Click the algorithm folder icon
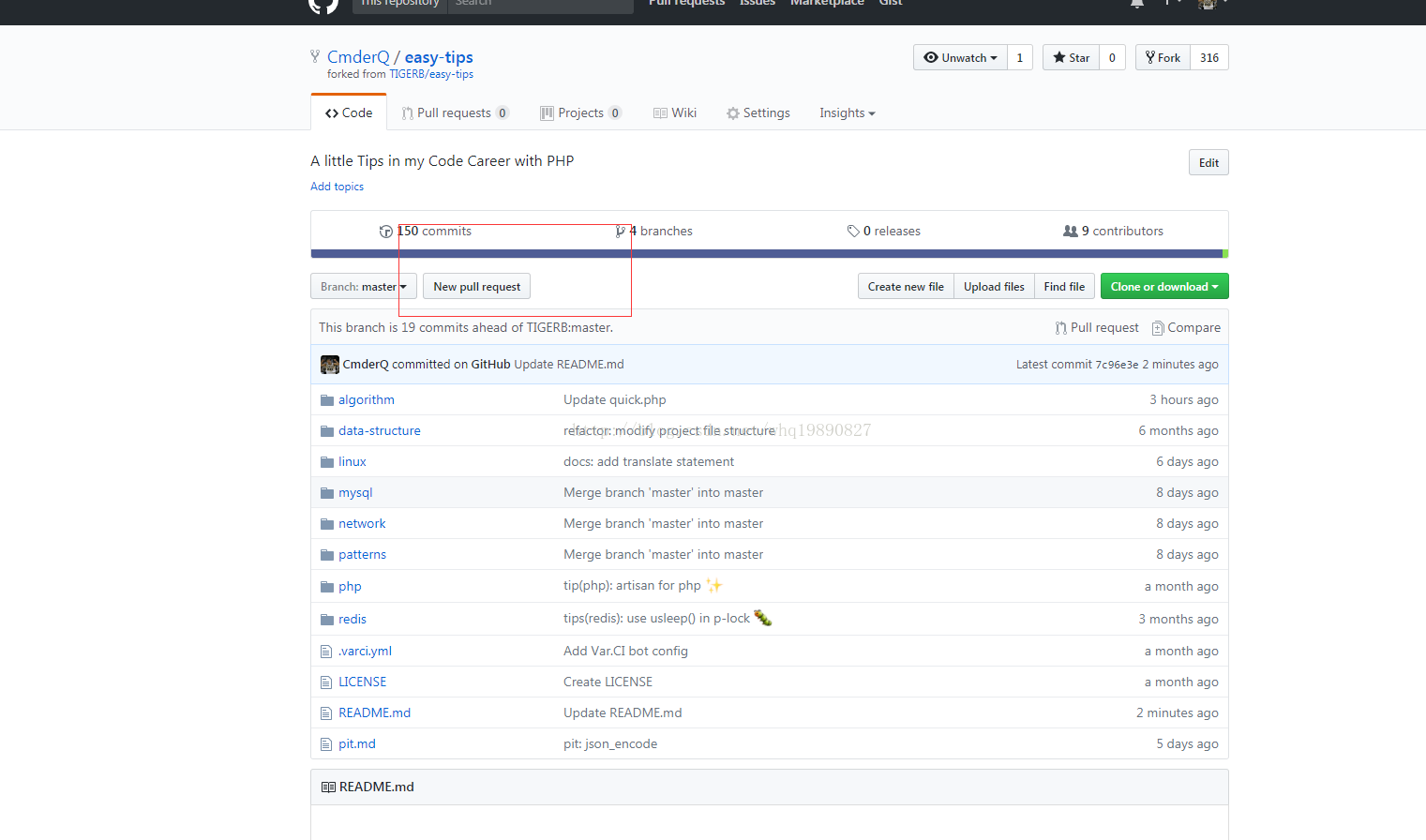 [327, 400]
